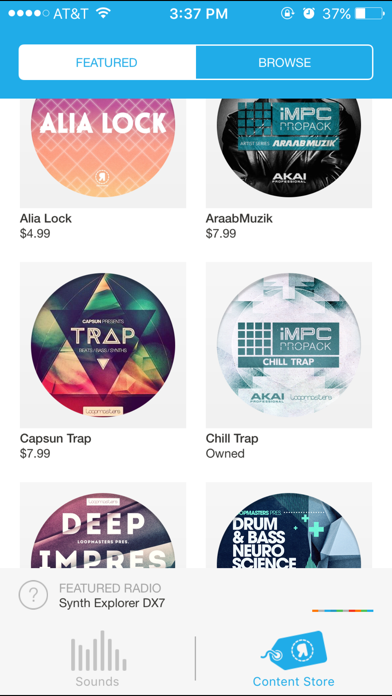The width and height of the screenshot is (392, 696).
Task: Tap the Wi-Fi status icon
Action: [103, 14]
